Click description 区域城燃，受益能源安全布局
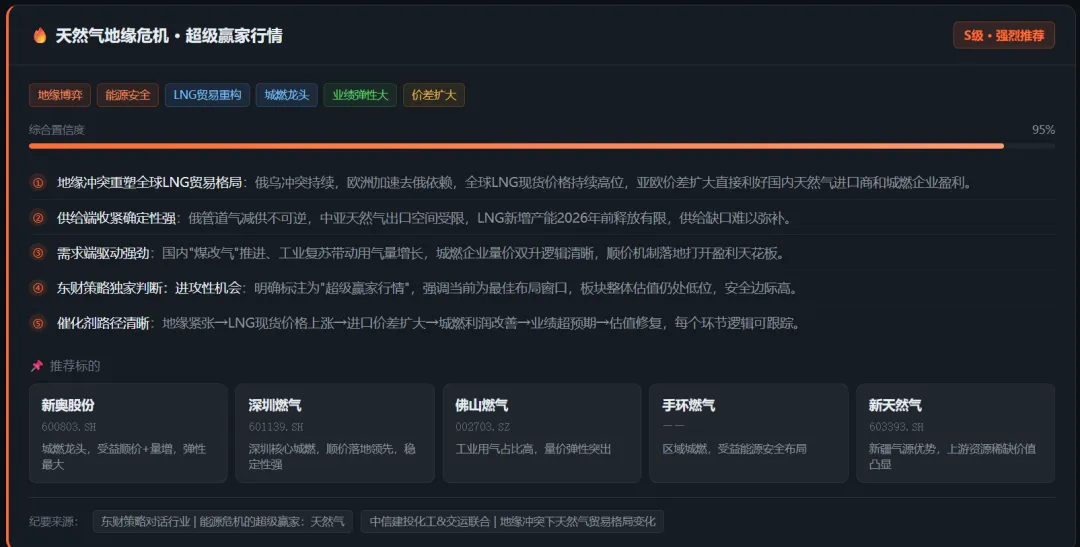Image resolution: width=1080 pixels, height=547 pixels. click(x=734, y=448)
